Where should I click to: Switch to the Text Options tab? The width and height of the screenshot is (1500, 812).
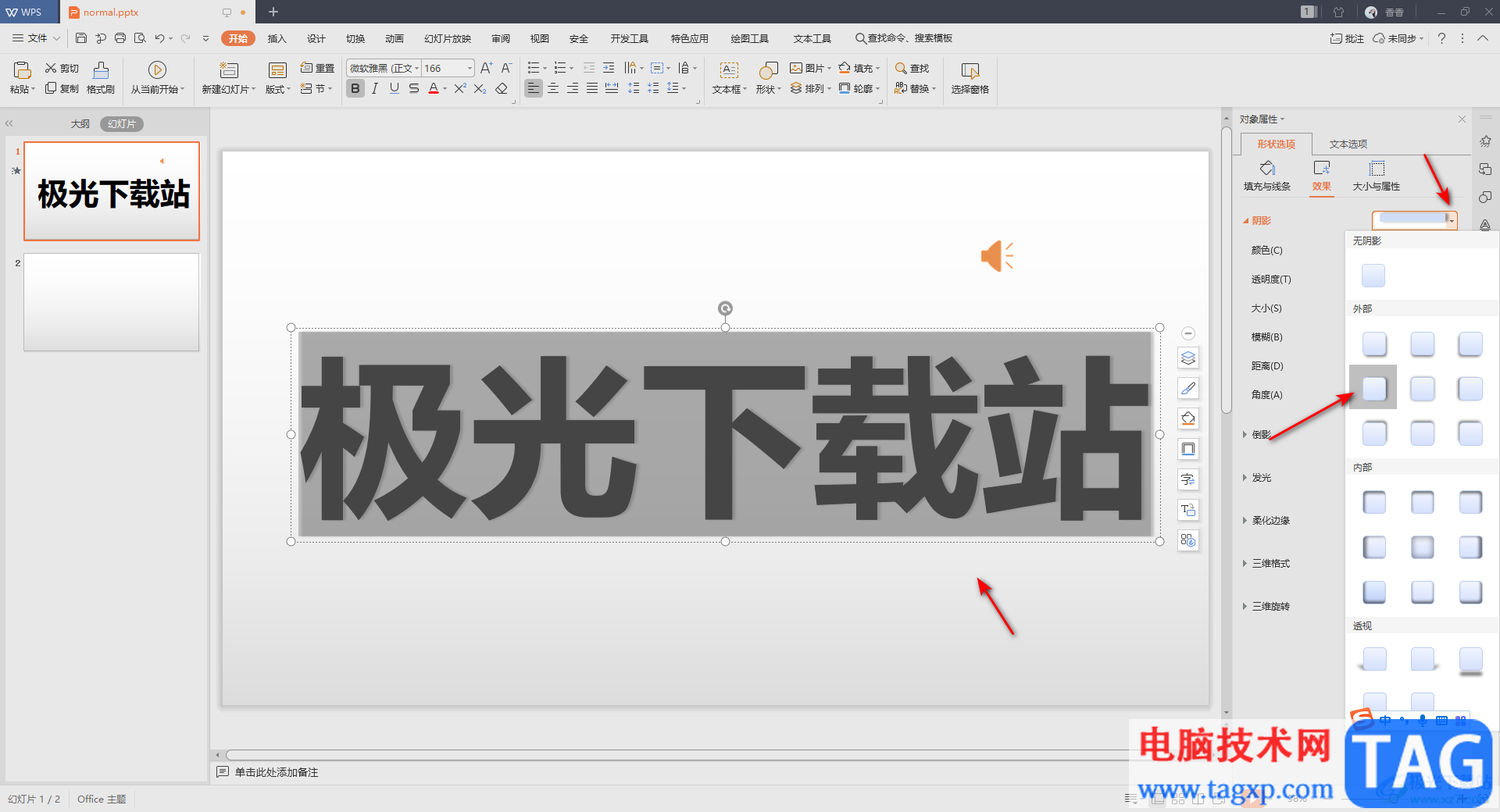point(1348,144)
